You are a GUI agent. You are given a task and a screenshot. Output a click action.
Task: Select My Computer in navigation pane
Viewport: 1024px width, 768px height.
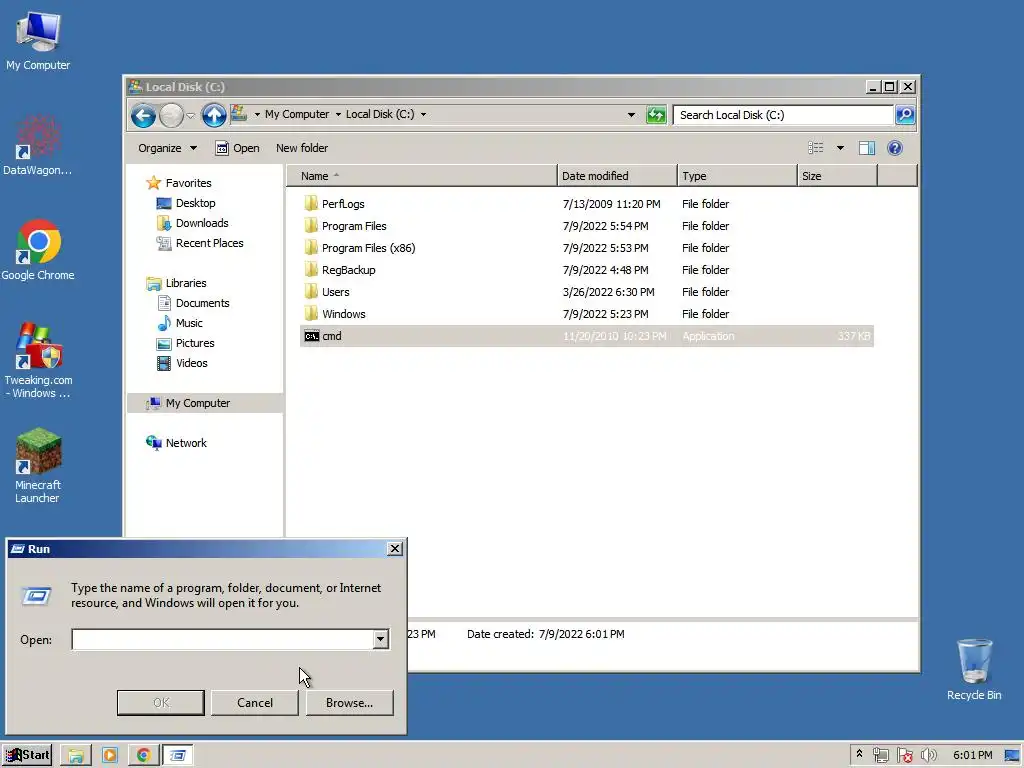[205, 403]
